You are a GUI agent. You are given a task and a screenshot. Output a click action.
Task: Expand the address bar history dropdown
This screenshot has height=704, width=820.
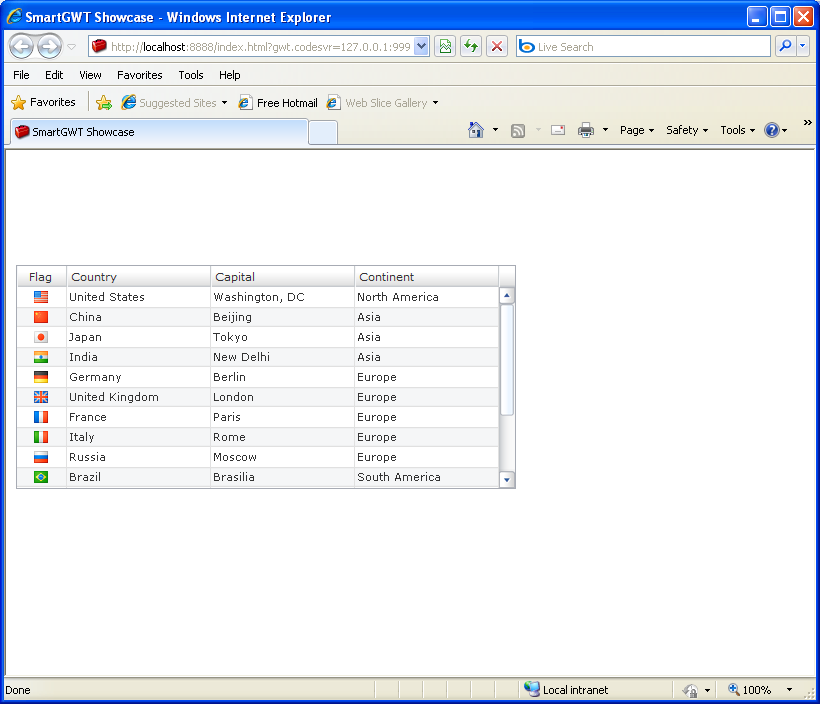(x=422, y=47)
